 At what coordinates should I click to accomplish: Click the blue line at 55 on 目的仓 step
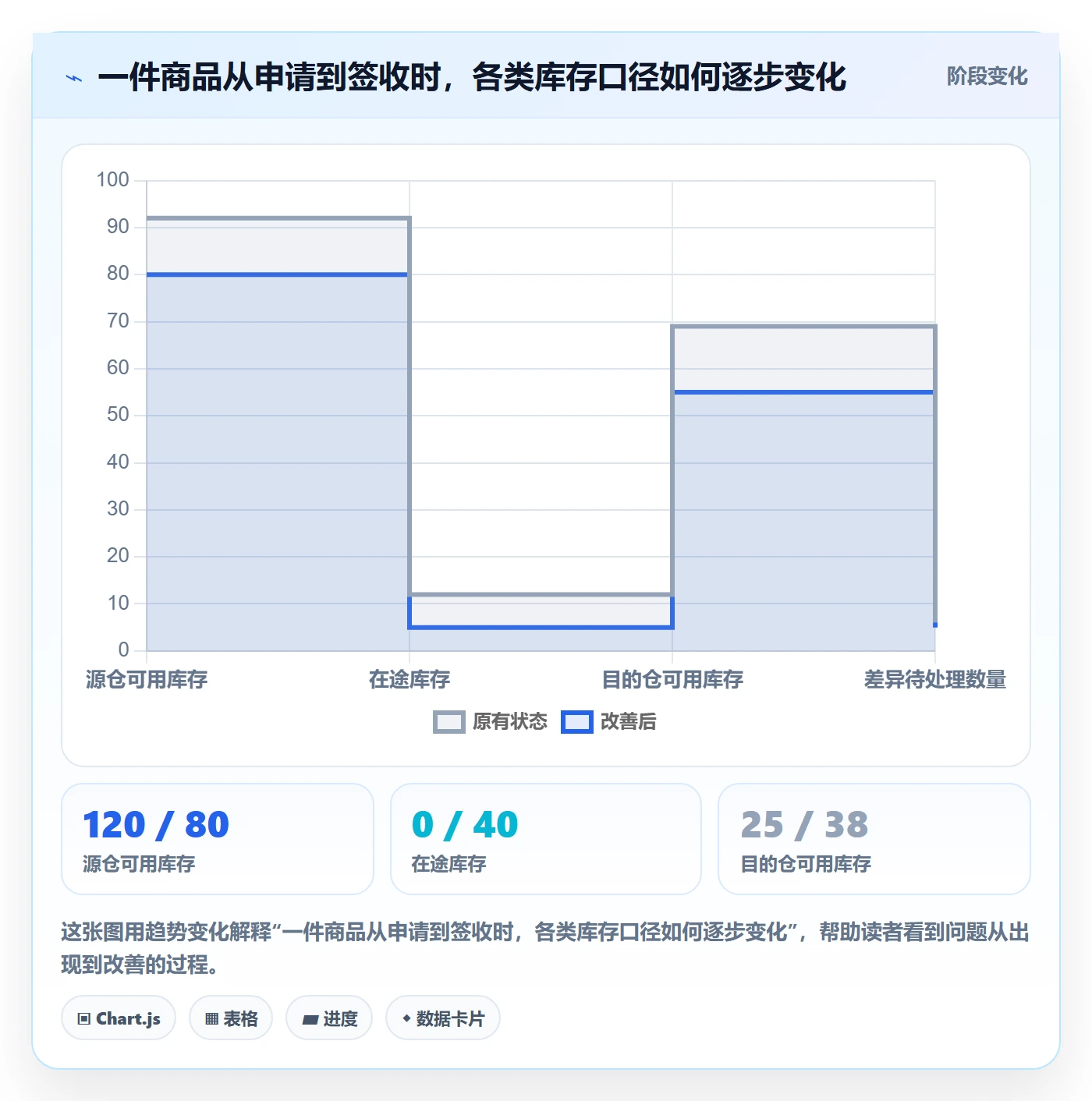[803, 392]
